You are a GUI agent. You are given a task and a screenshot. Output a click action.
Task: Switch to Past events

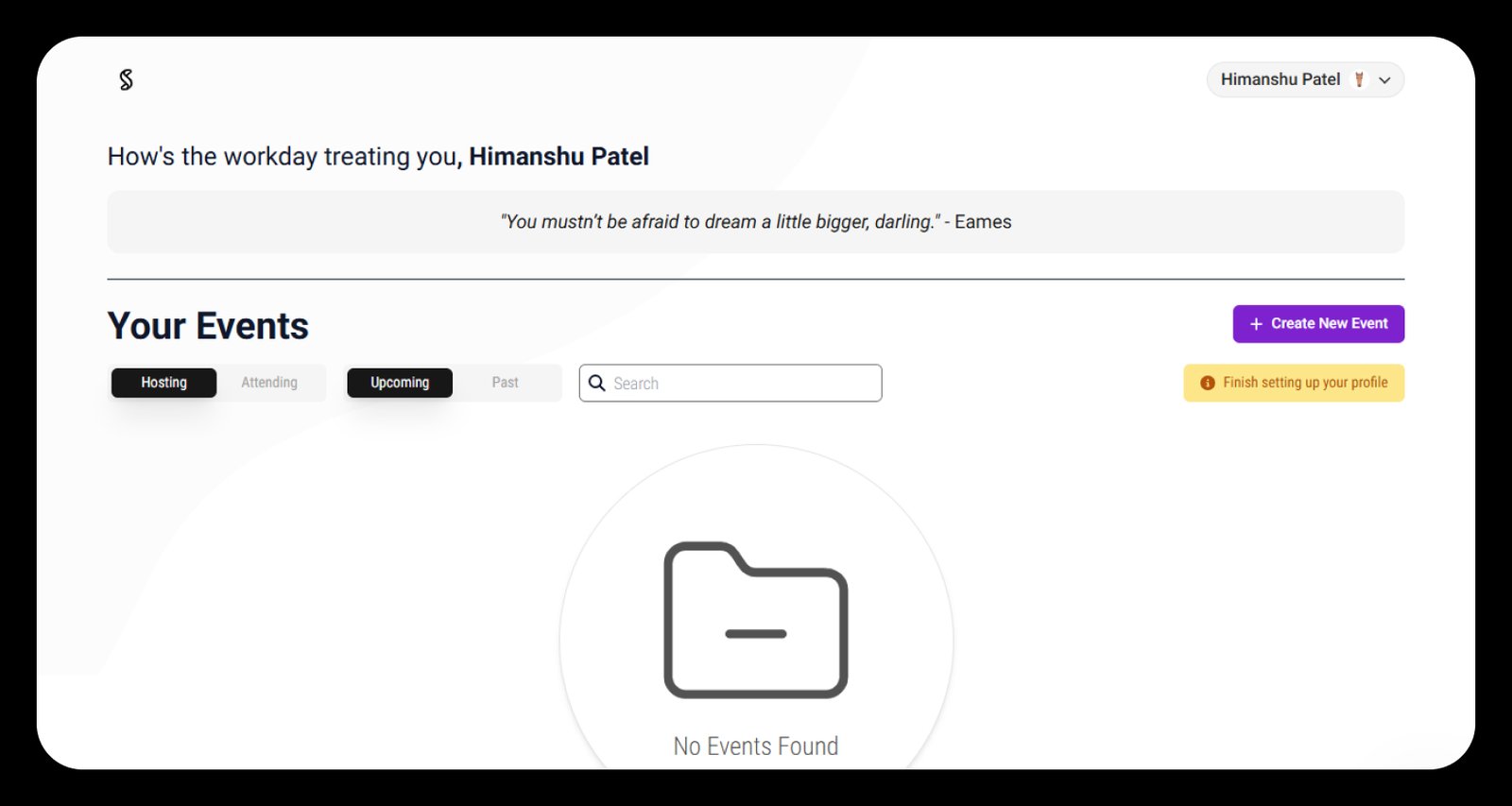click(505, 383)
